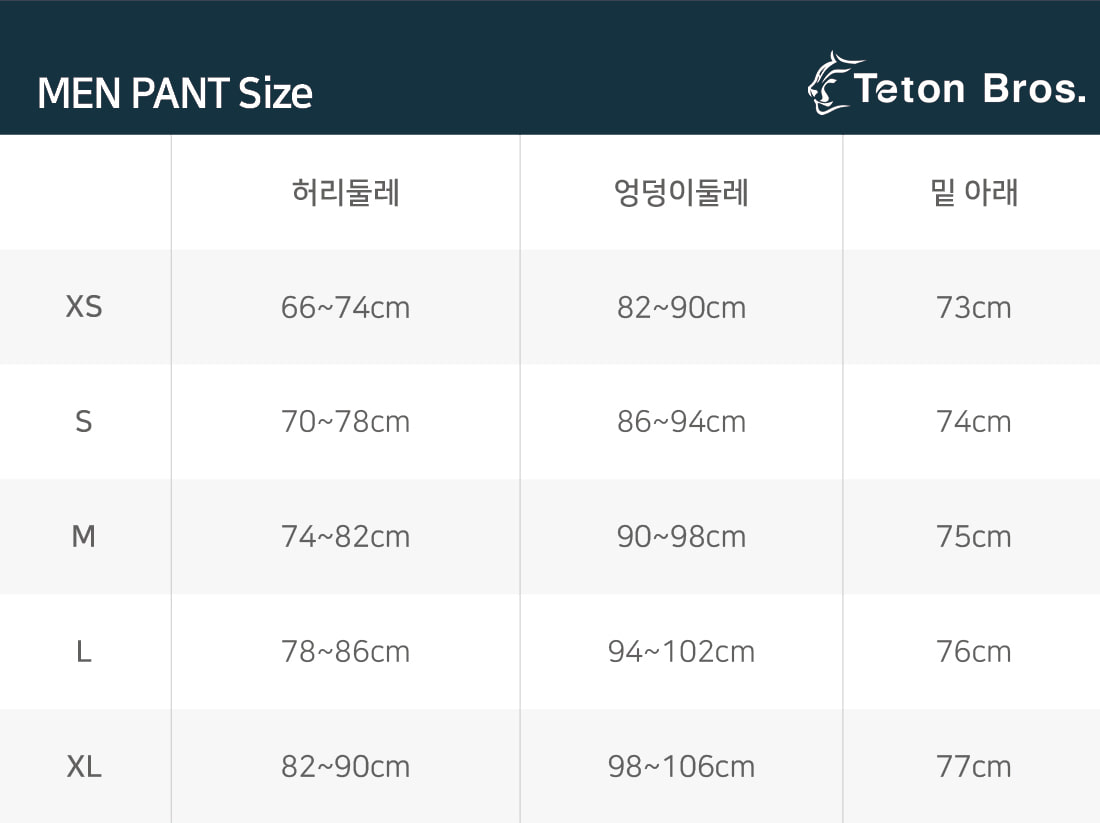Click the XL size row label
This screenshot has width=1100, height=823.
point(84,767)
